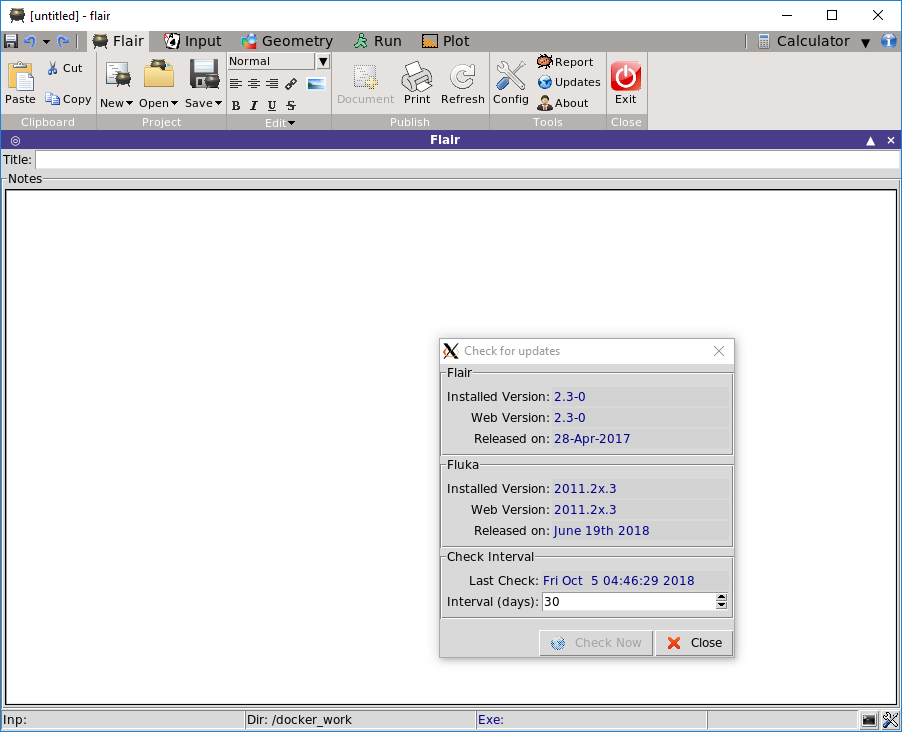Click the Title input field

[467, 159]
